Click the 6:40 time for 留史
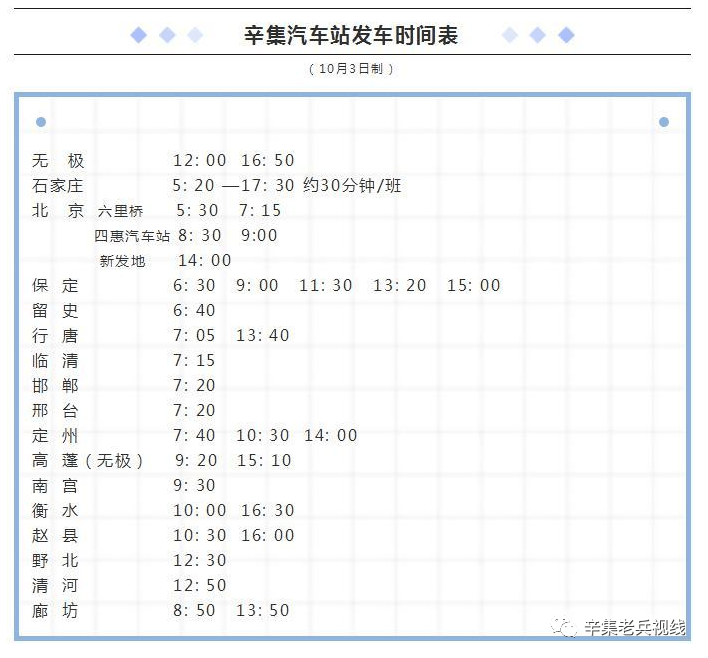 194,310
